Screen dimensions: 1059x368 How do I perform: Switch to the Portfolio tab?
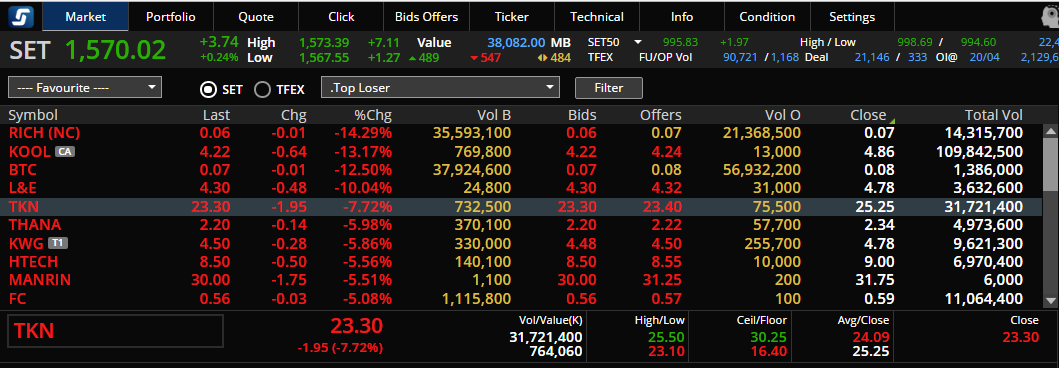171,17
